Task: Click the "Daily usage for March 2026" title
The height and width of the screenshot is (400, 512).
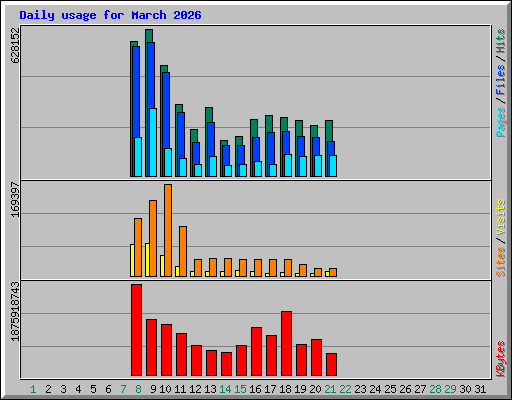Action: pyautogui.click(x=110, y=15)
